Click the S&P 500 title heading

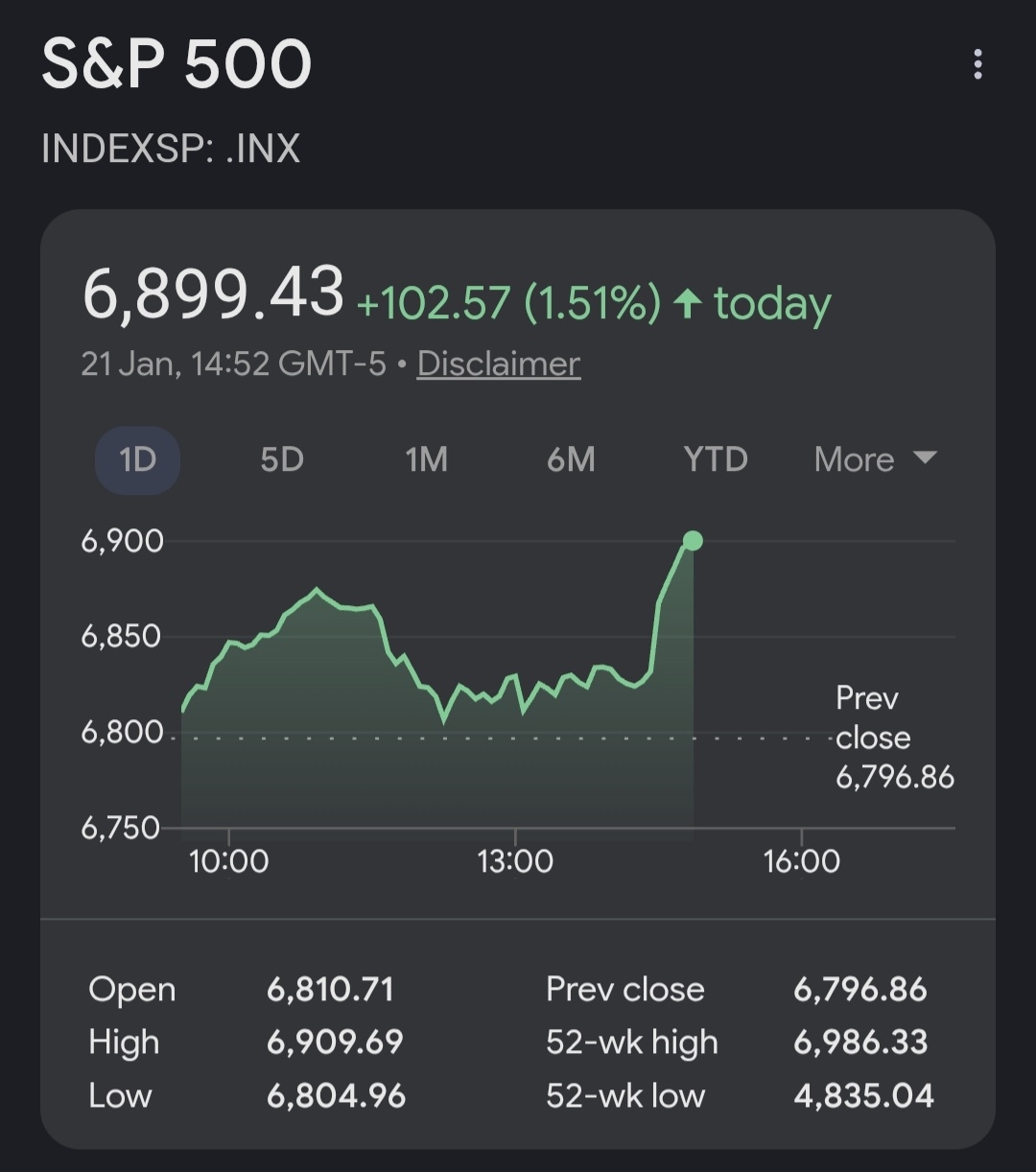pyautogui.click(x=177, y=65)
